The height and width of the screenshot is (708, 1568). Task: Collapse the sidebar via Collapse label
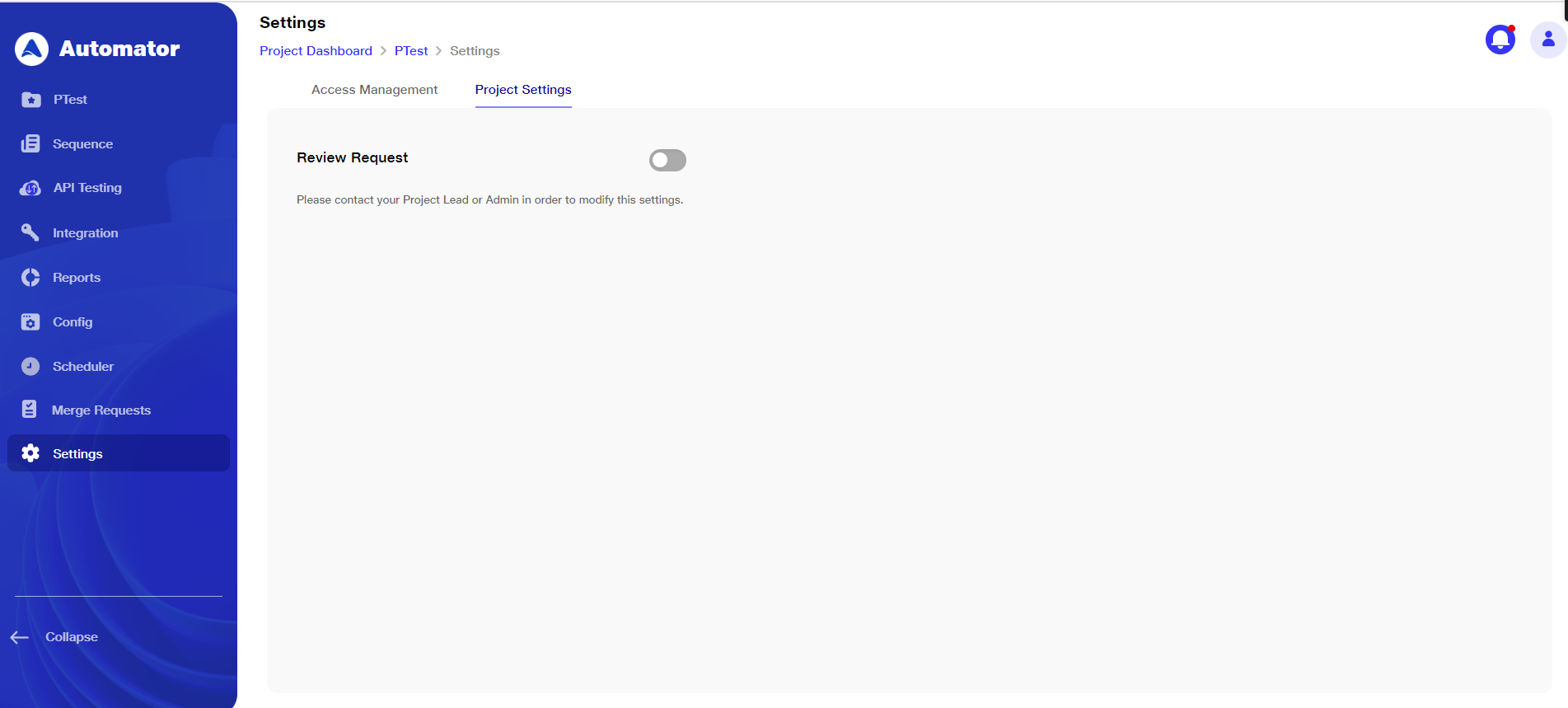[x=72, y=637]
